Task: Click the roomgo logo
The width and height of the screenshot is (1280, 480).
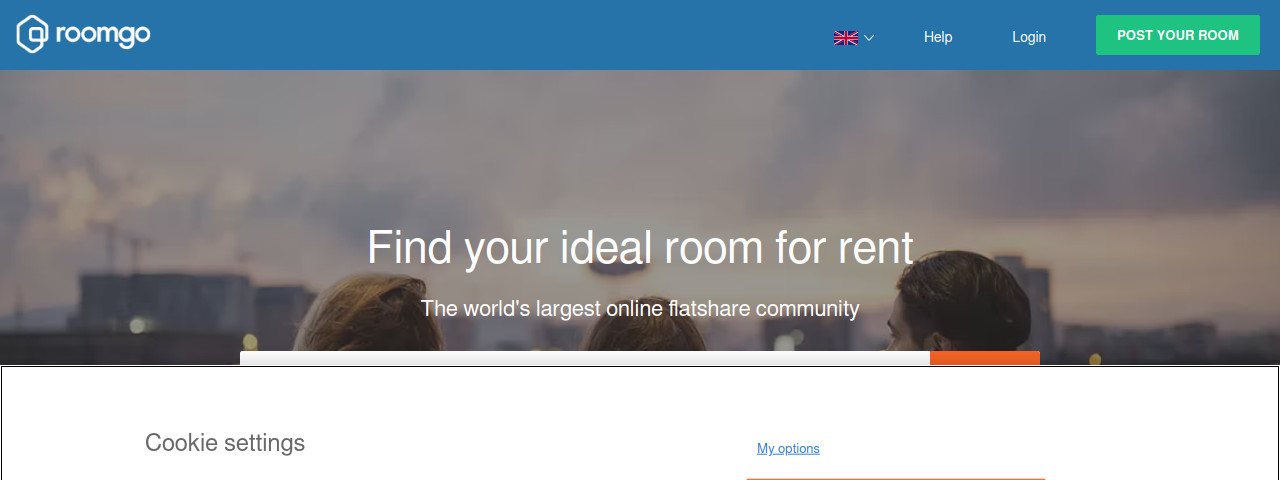Action: pos(84,35)
